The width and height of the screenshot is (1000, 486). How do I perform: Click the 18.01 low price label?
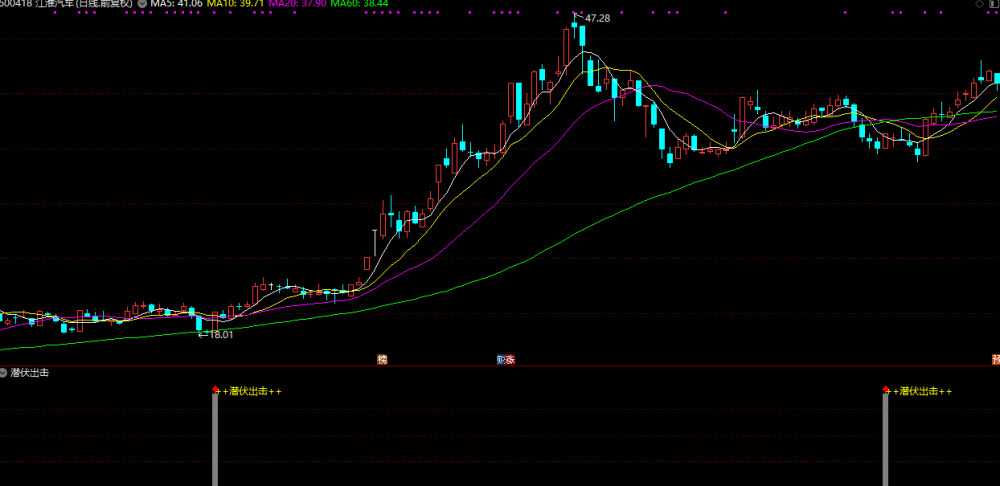[221, 334]
